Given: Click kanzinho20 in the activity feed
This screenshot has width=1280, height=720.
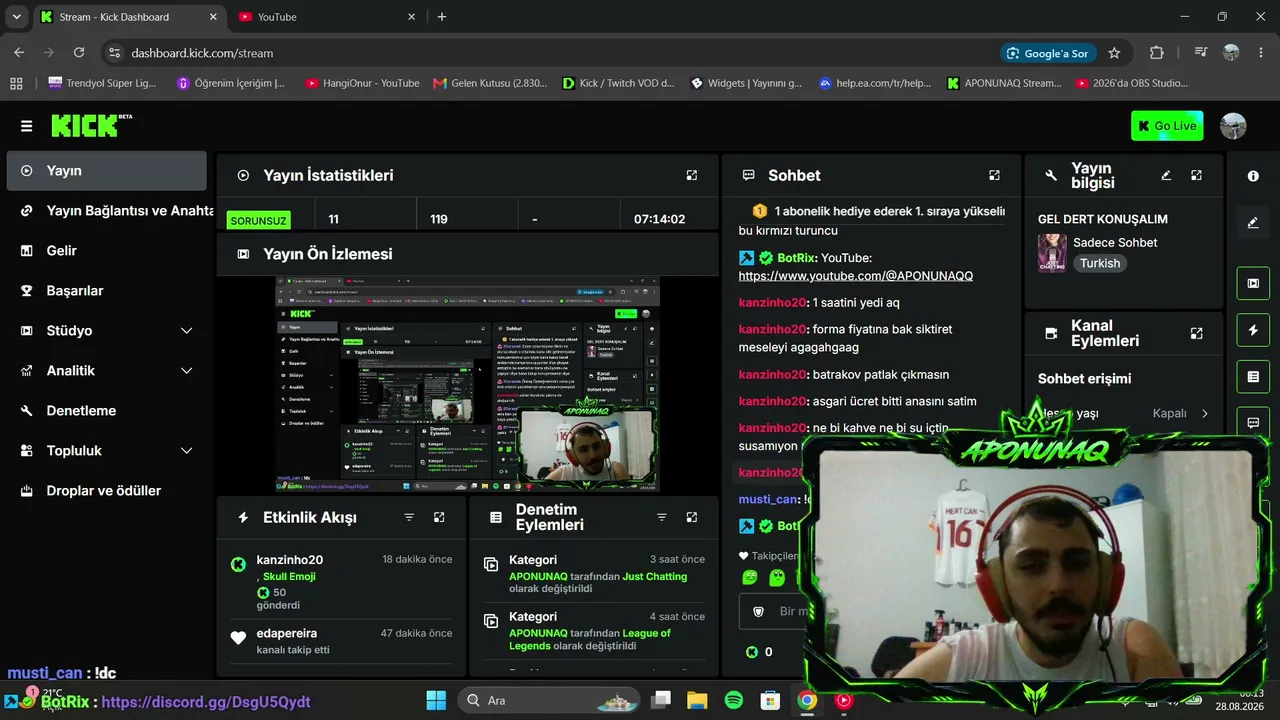Looking at the screenshot, I should pyautogui.click(x=289, y=560).
